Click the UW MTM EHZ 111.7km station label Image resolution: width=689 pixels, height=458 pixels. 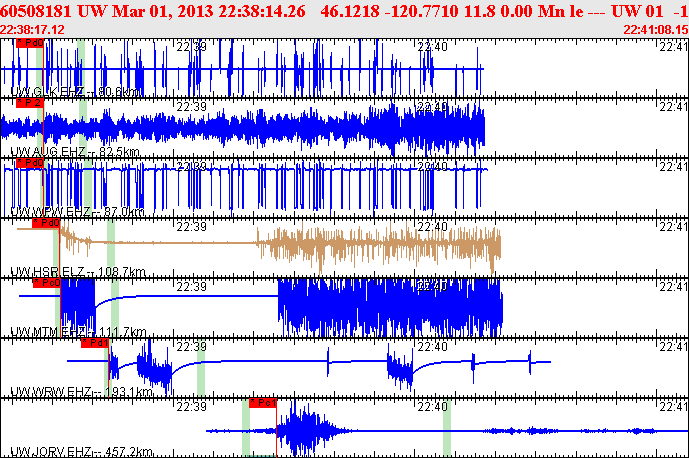click(78, 332)
